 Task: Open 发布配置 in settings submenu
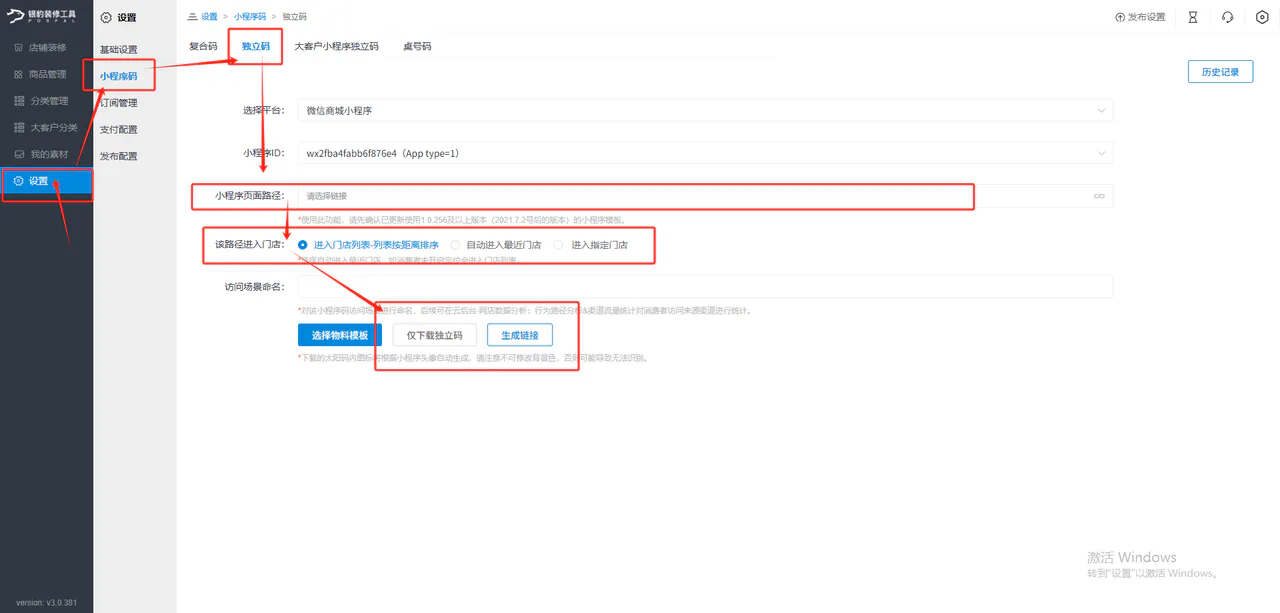point(119,156)
